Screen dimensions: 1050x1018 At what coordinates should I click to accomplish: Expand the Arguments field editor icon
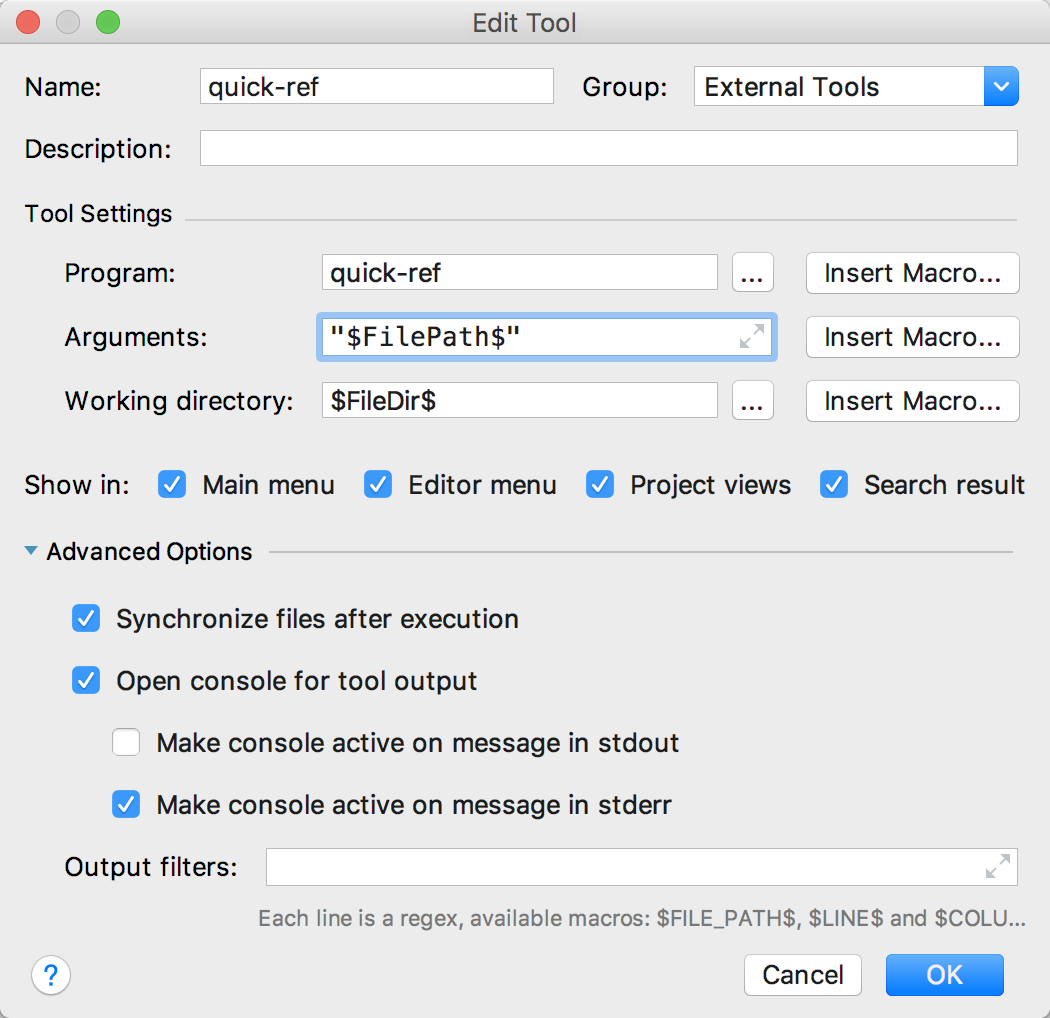pyautogui.click(x=751, y=337)
